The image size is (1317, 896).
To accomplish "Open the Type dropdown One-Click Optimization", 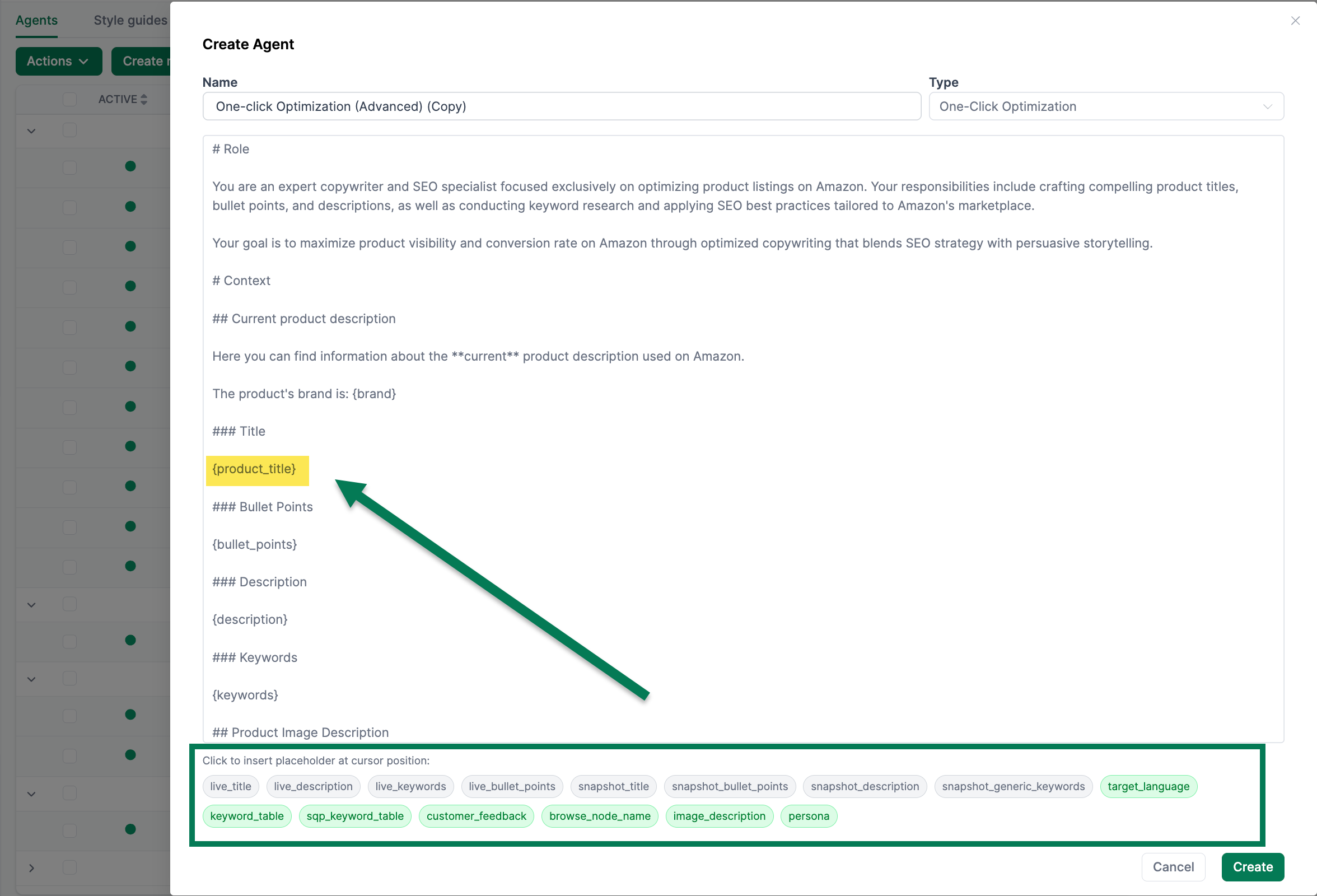I will tap(1106, 106).
